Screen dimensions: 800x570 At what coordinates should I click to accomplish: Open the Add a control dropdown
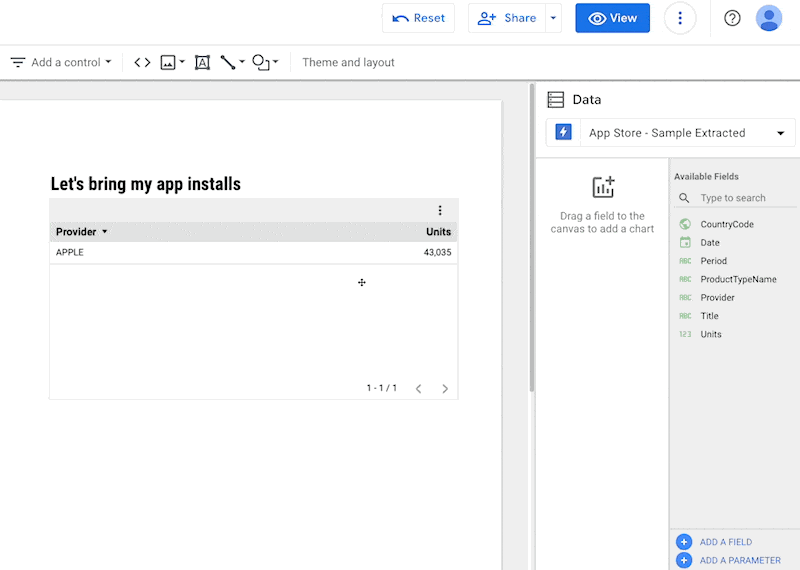coord(61,62)
